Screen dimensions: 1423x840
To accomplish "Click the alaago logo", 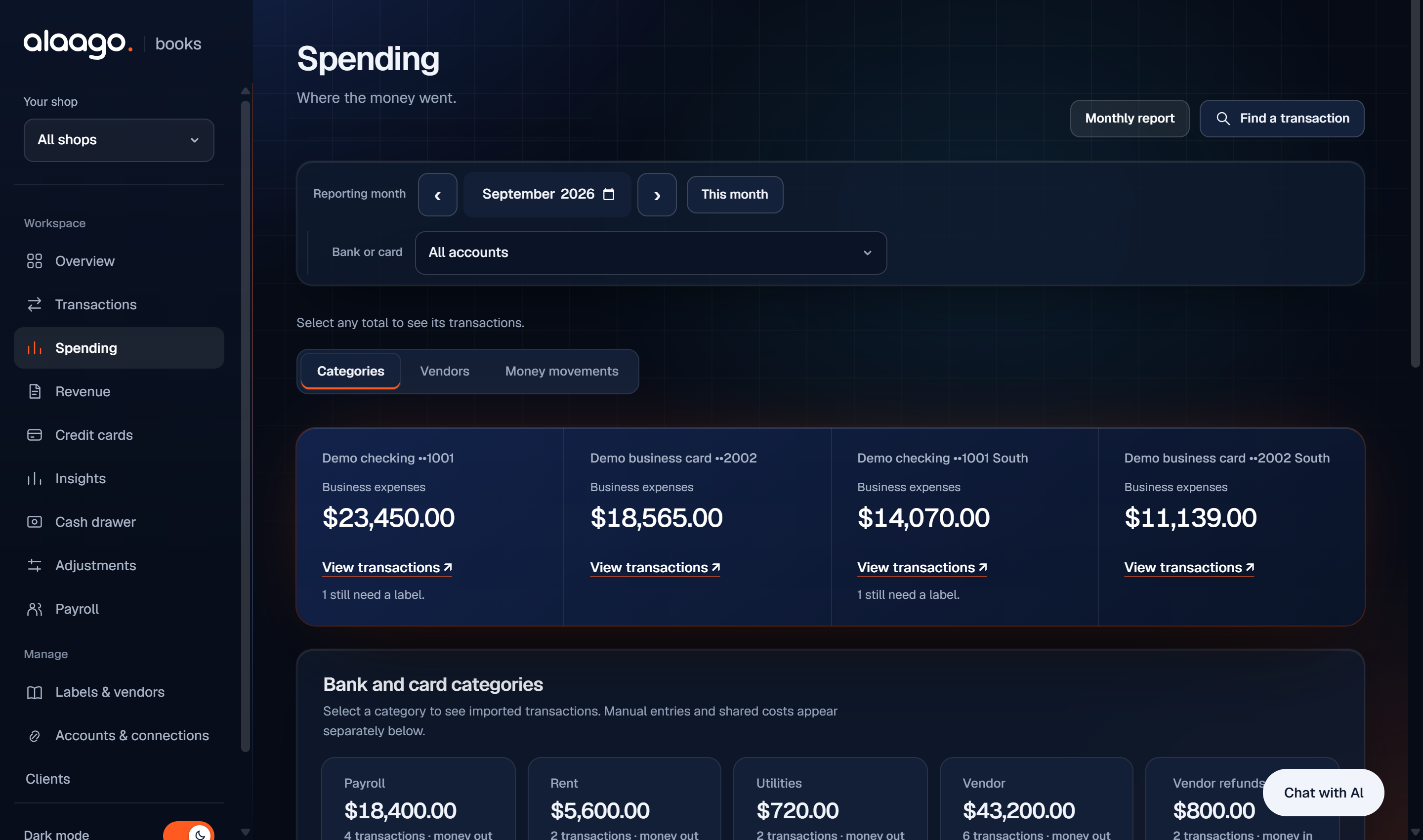I will (x=78, y=43).
